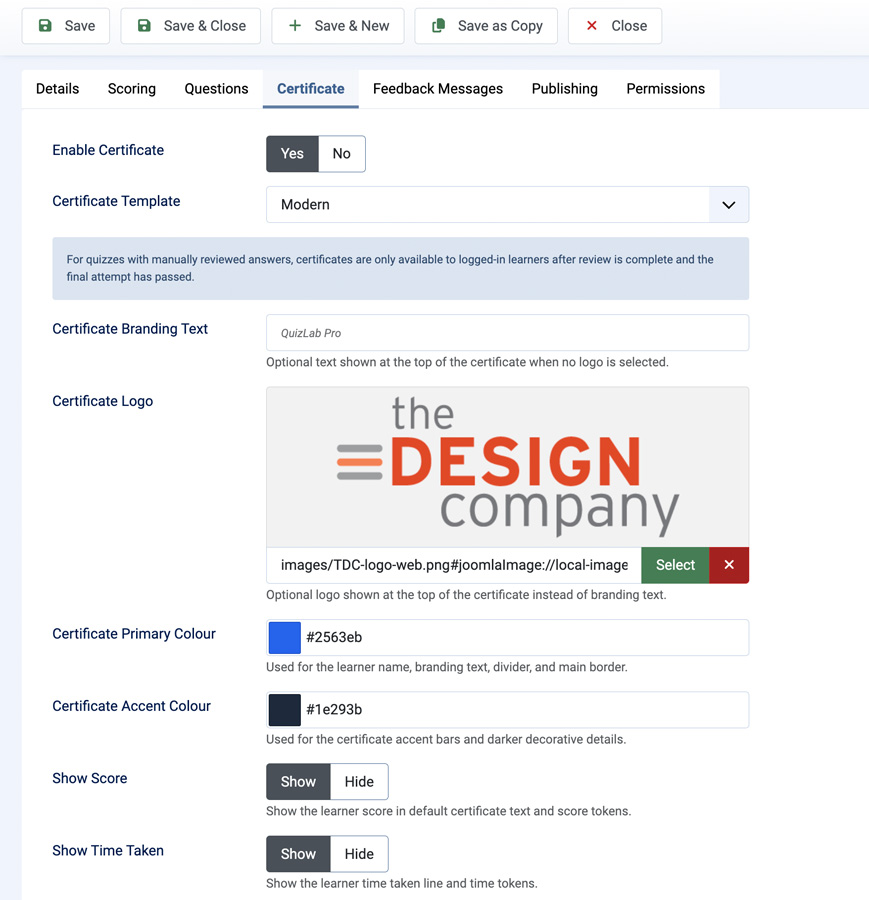Open the Questions tab
The image size is (869, 900).
point(216,88)
